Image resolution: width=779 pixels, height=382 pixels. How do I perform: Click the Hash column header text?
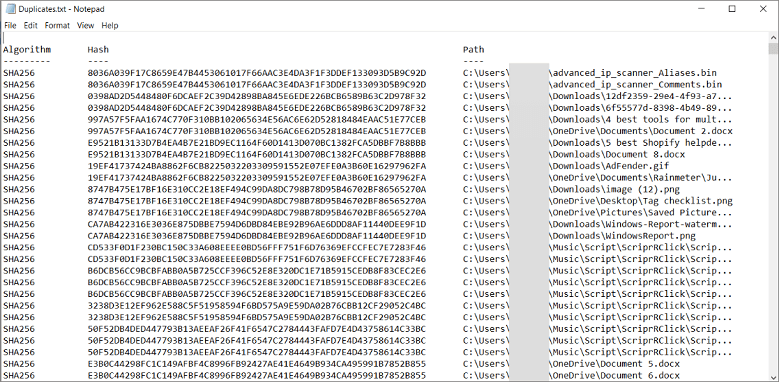click(x=98, y=50)
